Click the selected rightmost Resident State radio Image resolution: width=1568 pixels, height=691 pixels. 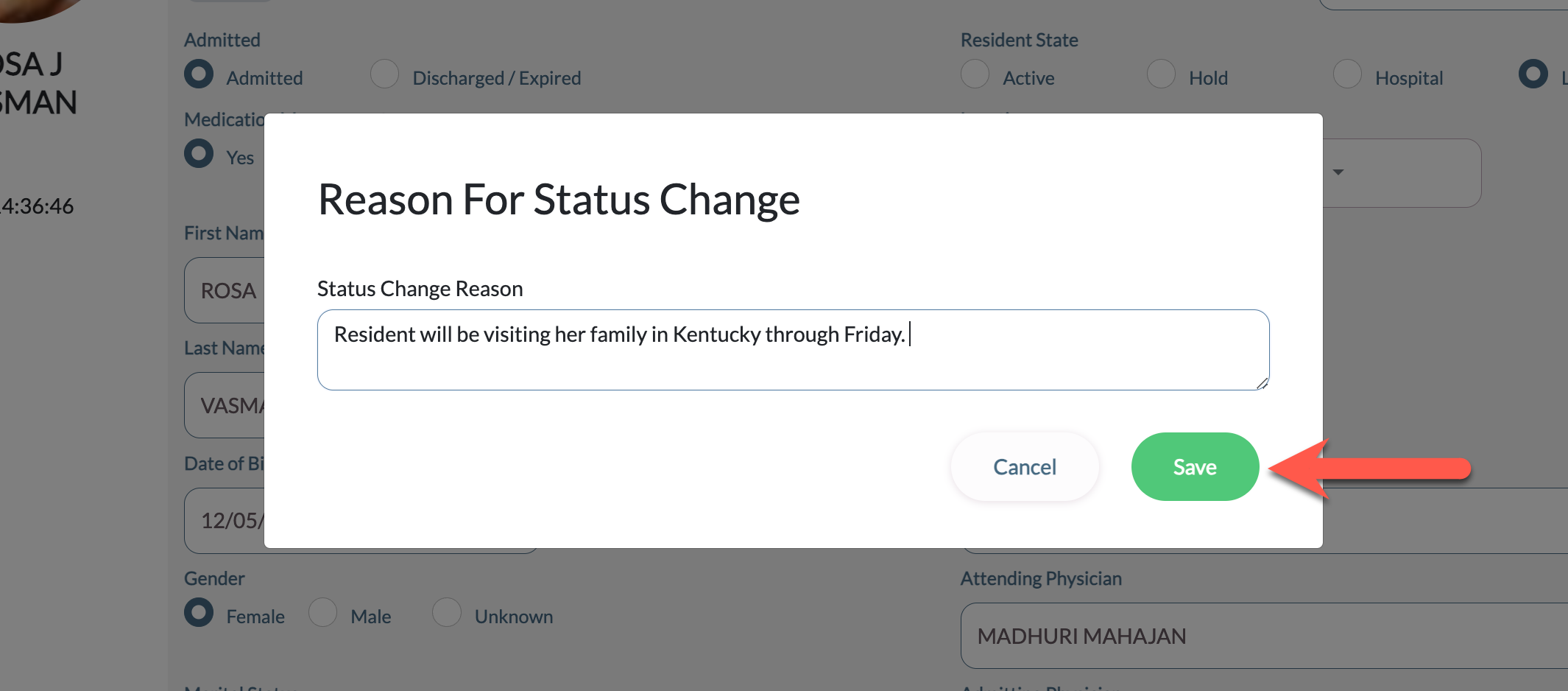[x=1533, y=74]
